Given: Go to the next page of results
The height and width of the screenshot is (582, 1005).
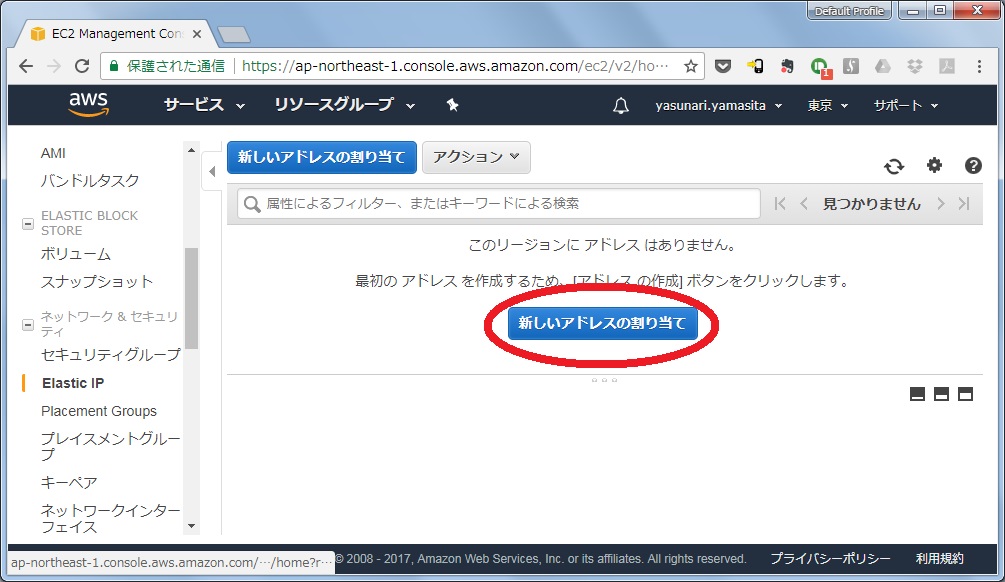Looking at the screenshot, I should 940,204.
